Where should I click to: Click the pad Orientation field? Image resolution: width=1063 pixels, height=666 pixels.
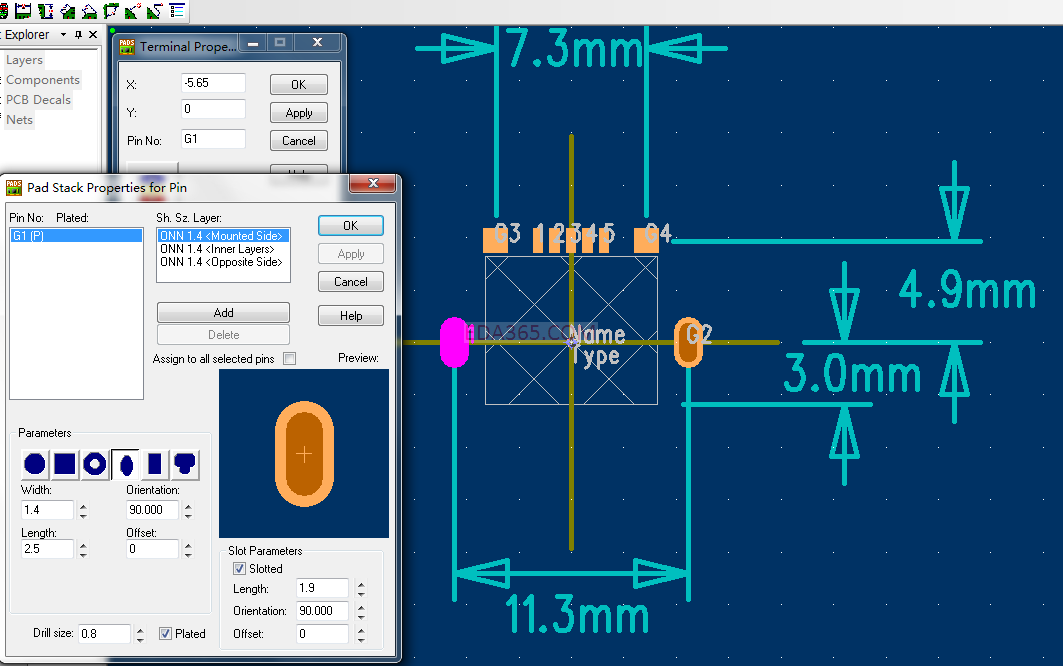[x=153, y=509]
